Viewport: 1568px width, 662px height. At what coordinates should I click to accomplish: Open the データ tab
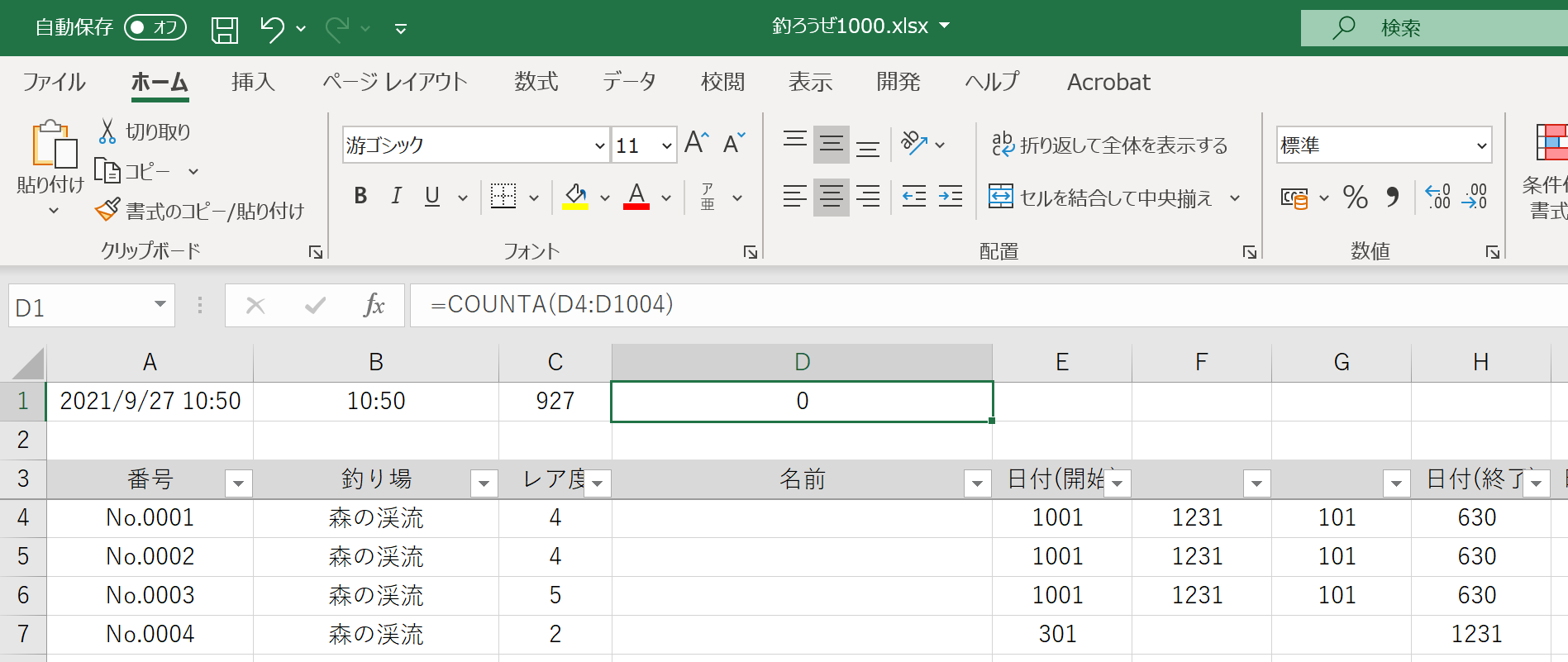coord(629,82)
